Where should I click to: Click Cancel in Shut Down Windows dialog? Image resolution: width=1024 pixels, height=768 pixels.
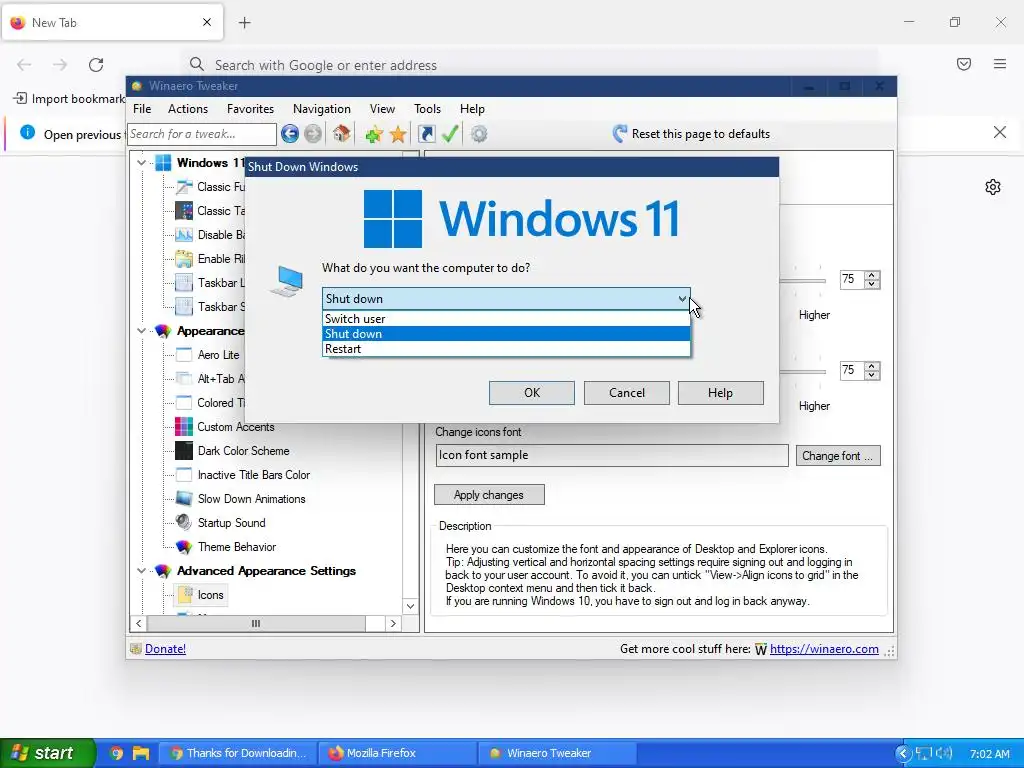pos(626,392)
